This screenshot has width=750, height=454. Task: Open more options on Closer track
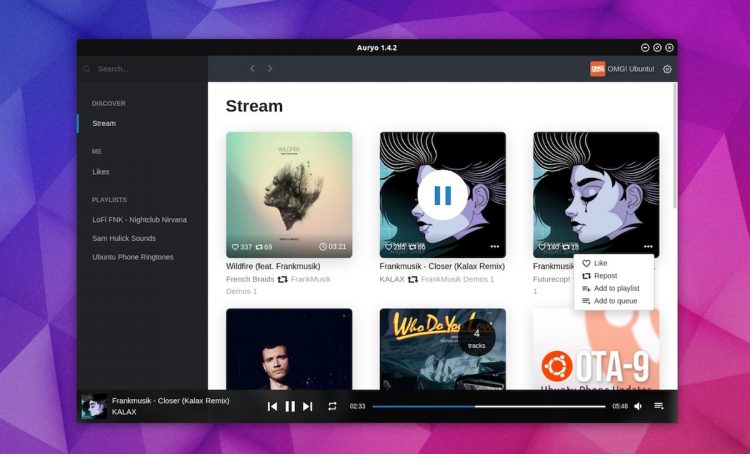point(495,246)
